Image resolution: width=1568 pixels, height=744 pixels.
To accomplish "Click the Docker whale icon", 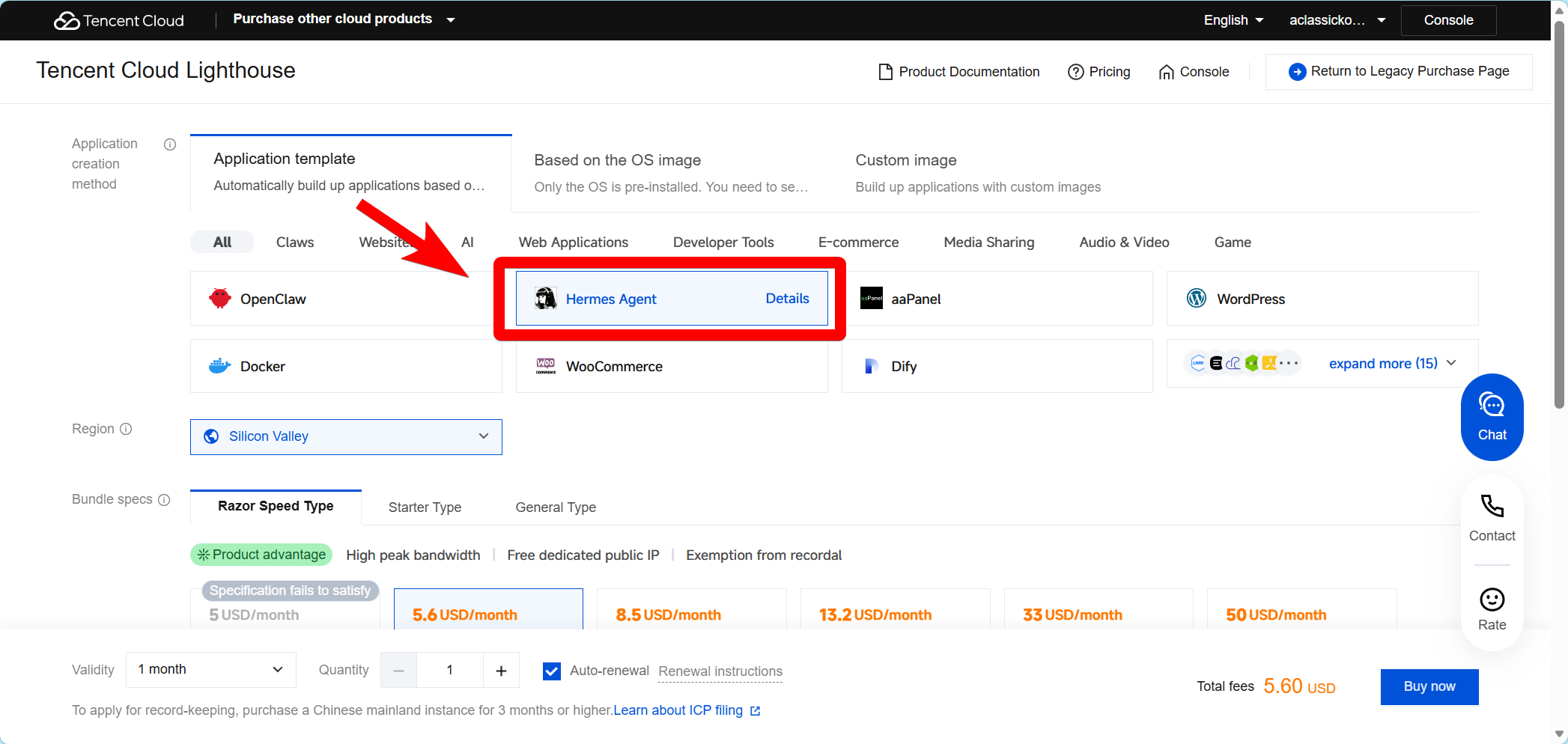I will pos(220,366).
